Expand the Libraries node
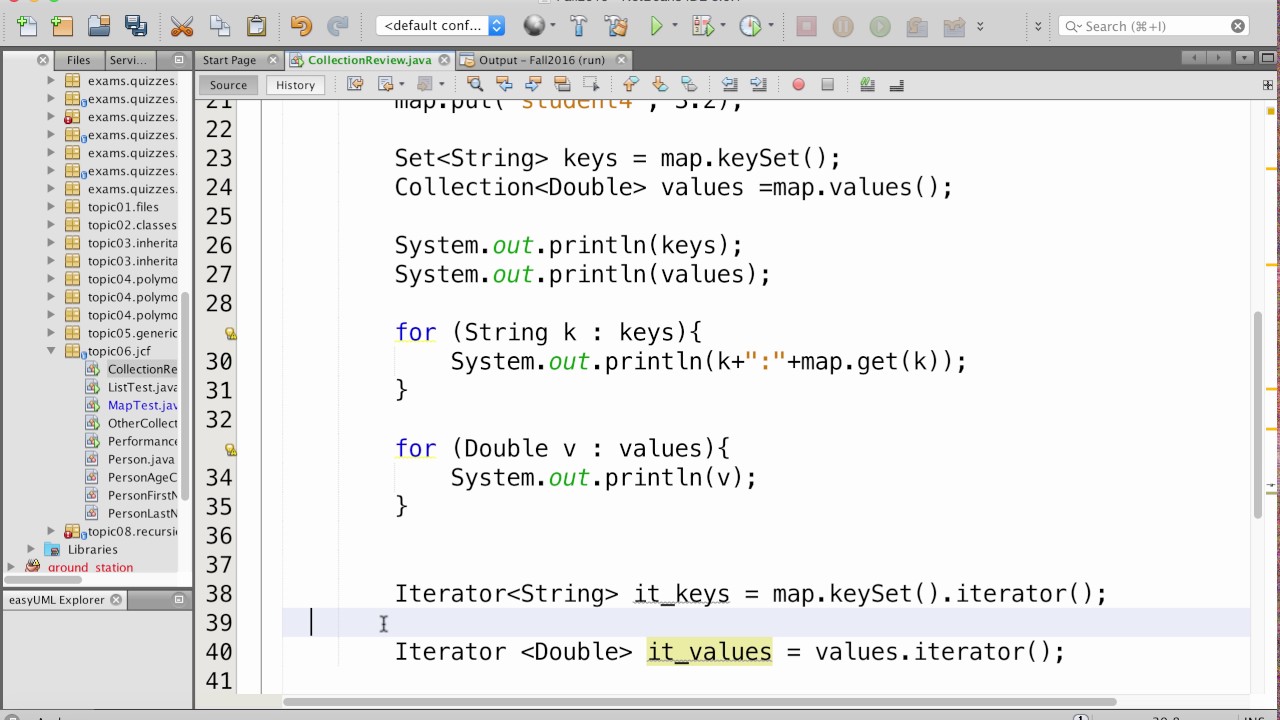 31,549
